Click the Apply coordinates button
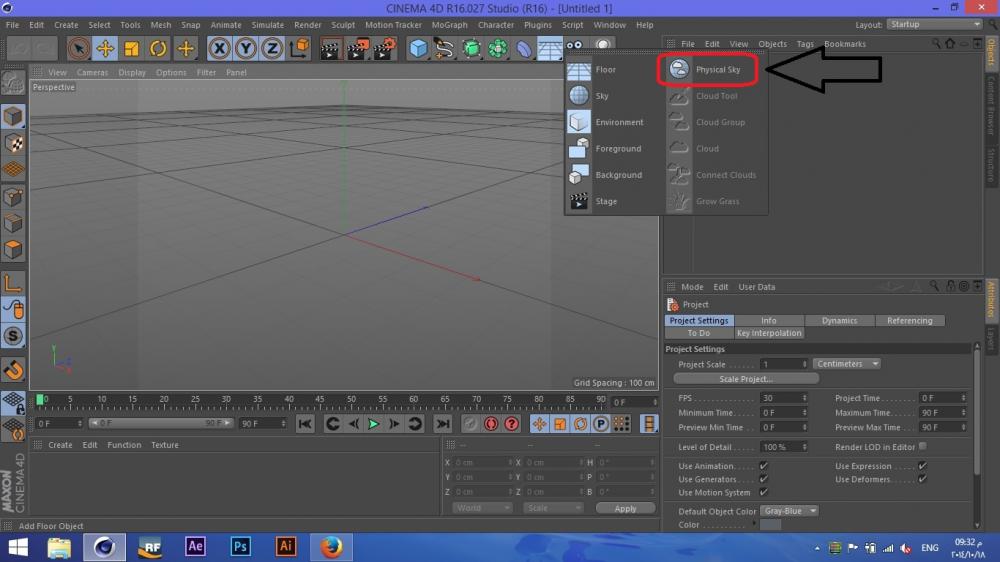Image resolution: width=1000 pixels, height=562 pixels. pyautogui.click(x=625, y=508)
